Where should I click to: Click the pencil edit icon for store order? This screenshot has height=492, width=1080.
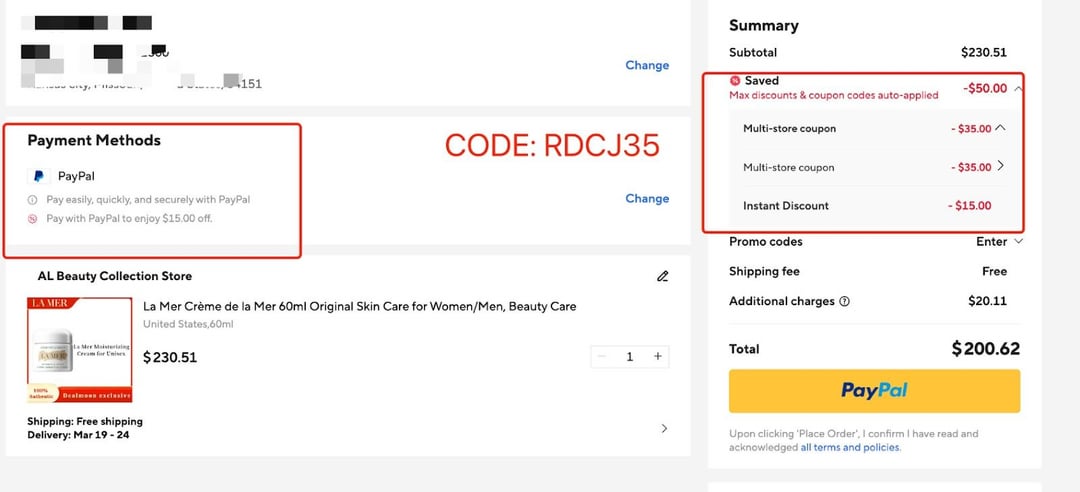[662, 276]
